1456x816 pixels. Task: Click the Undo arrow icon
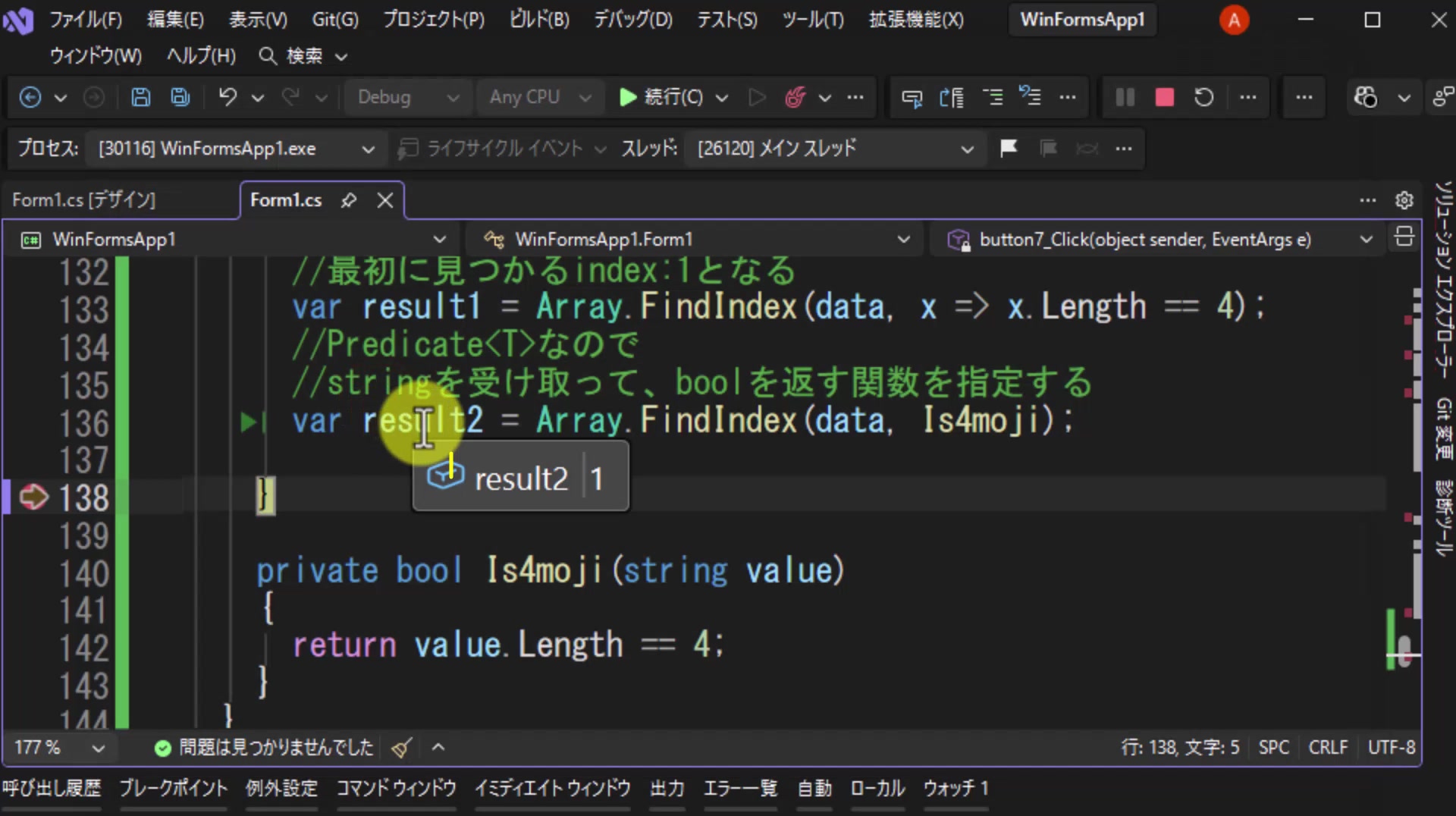(227, 97)
